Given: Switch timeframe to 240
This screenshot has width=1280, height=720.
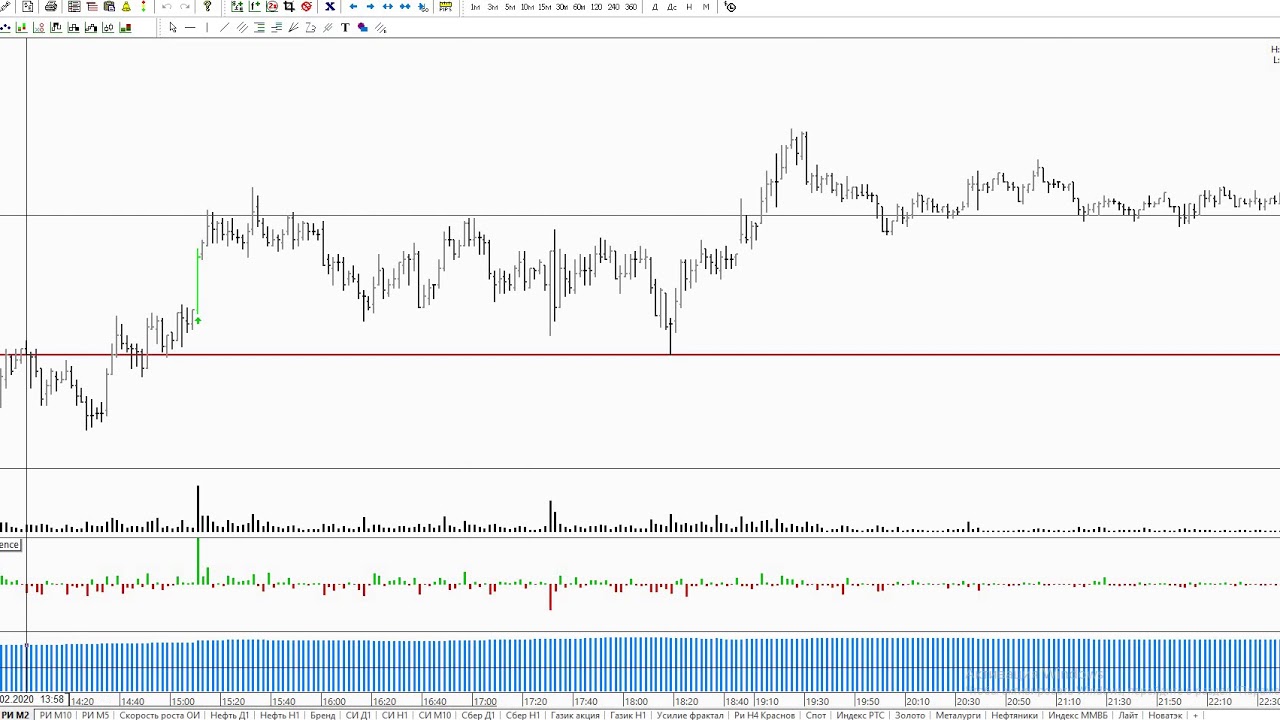Looking at the screenshot, I should (613, 7).
